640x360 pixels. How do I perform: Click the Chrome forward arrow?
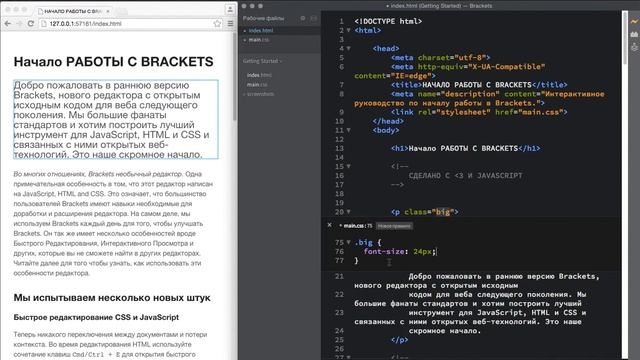pyautogui.click(x=19, y=24)
